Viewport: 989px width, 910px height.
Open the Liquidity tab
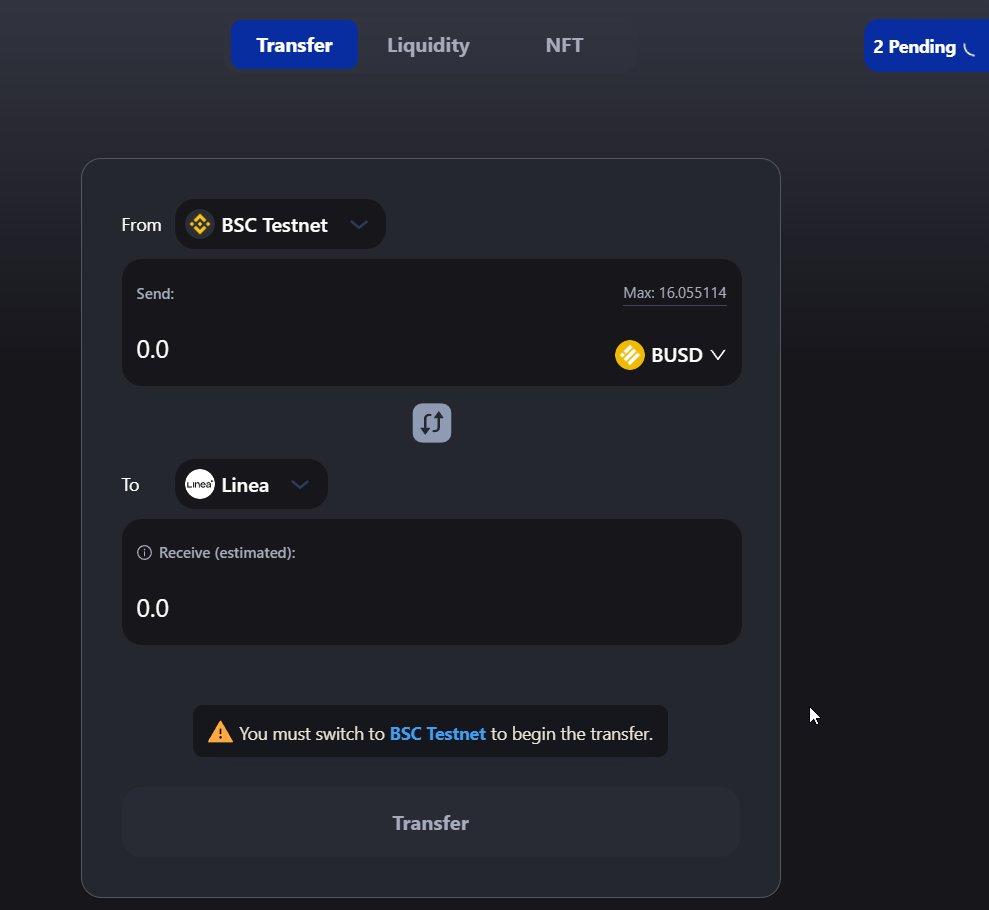tap(428, 45)
